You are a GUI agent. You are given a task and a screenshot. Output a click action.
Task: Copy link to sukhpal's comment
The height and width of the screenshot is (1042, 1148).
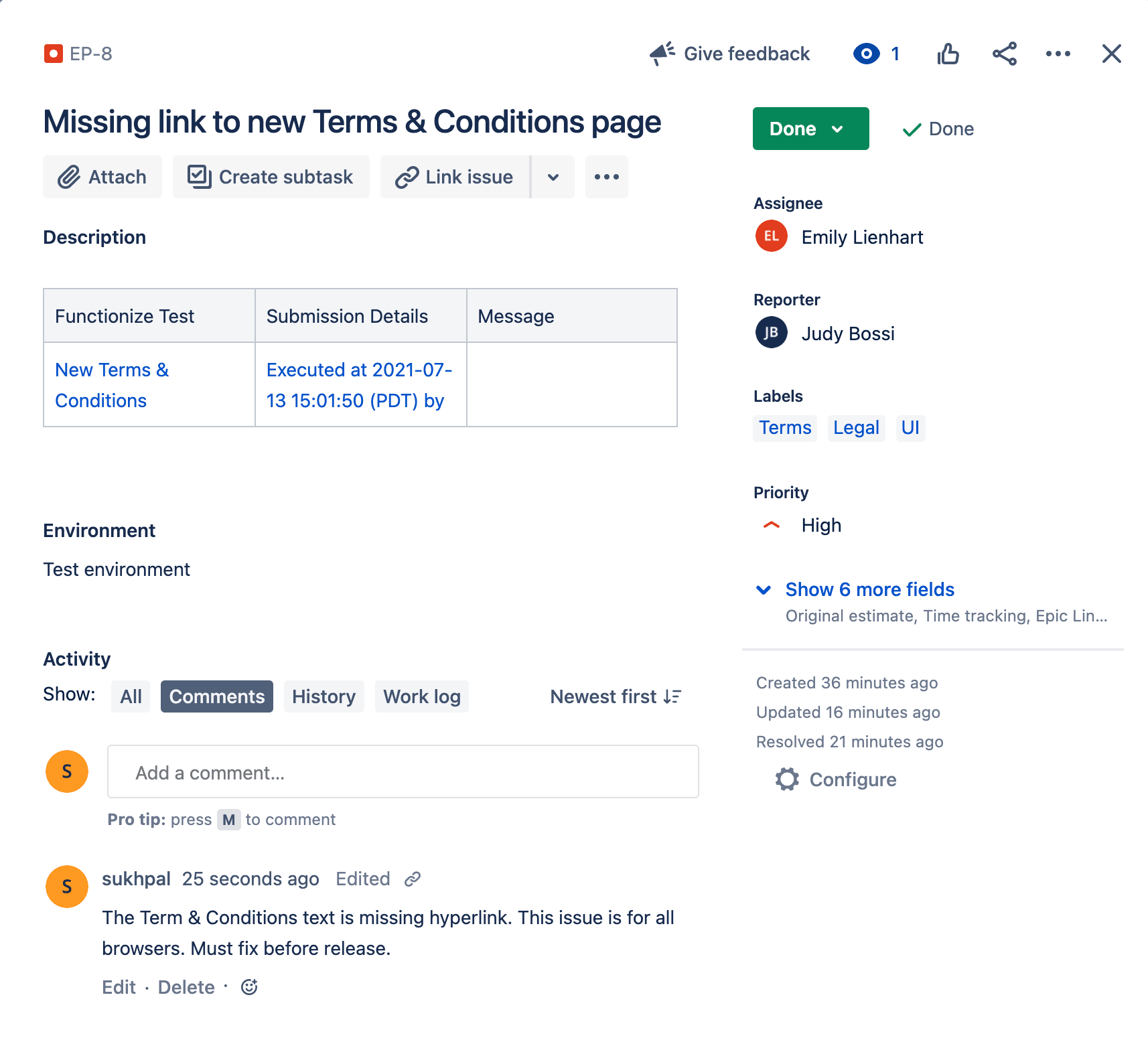point(413,879)
